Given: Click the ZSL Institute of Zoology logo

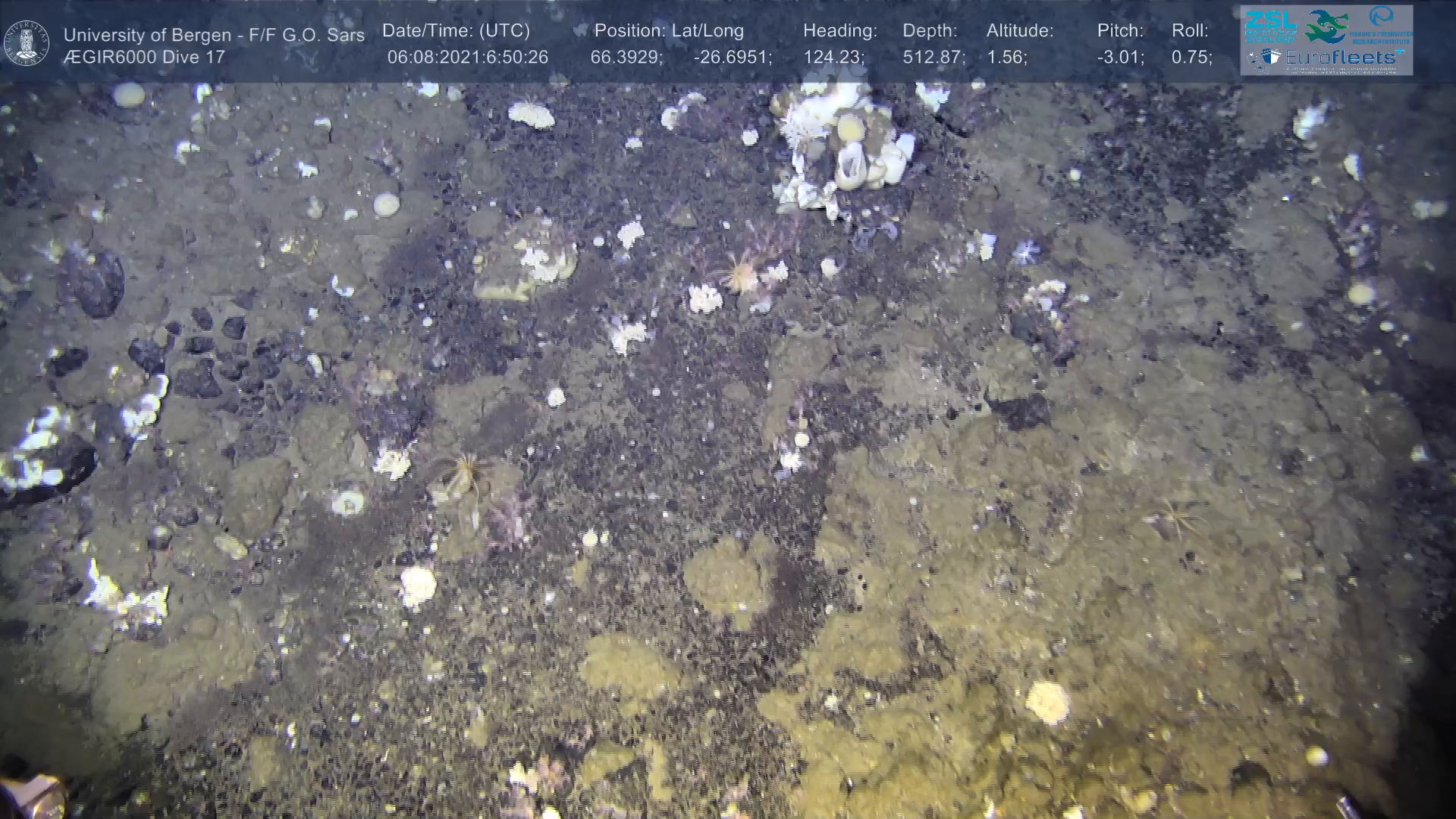Looking at the screenshot, I should click(1271, 26).
